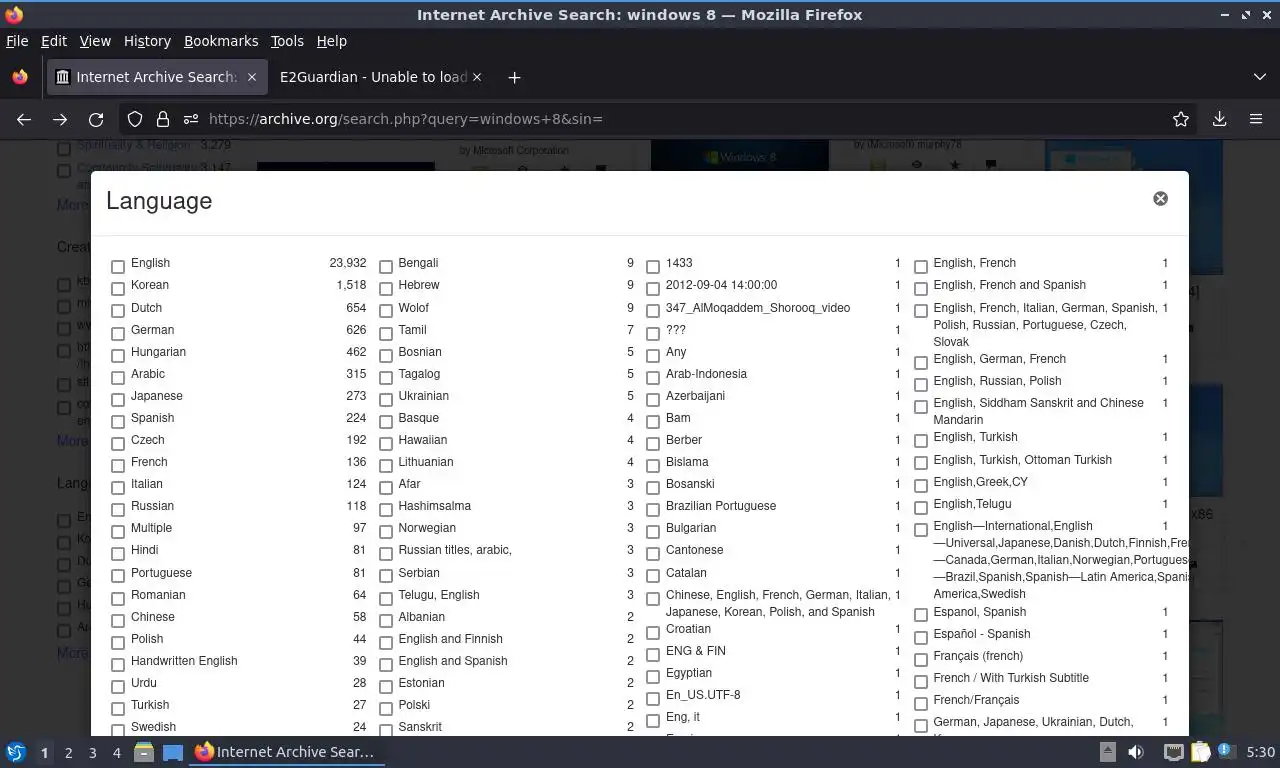Check the Cantonese checkbox
1280x768 pixels.
coord(653,552)
